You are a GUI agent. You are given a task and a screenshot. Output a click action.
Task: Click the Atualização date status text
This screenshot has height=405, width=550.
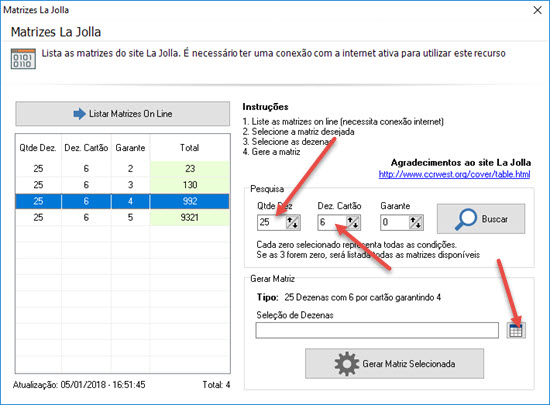[x=79, y=385]
